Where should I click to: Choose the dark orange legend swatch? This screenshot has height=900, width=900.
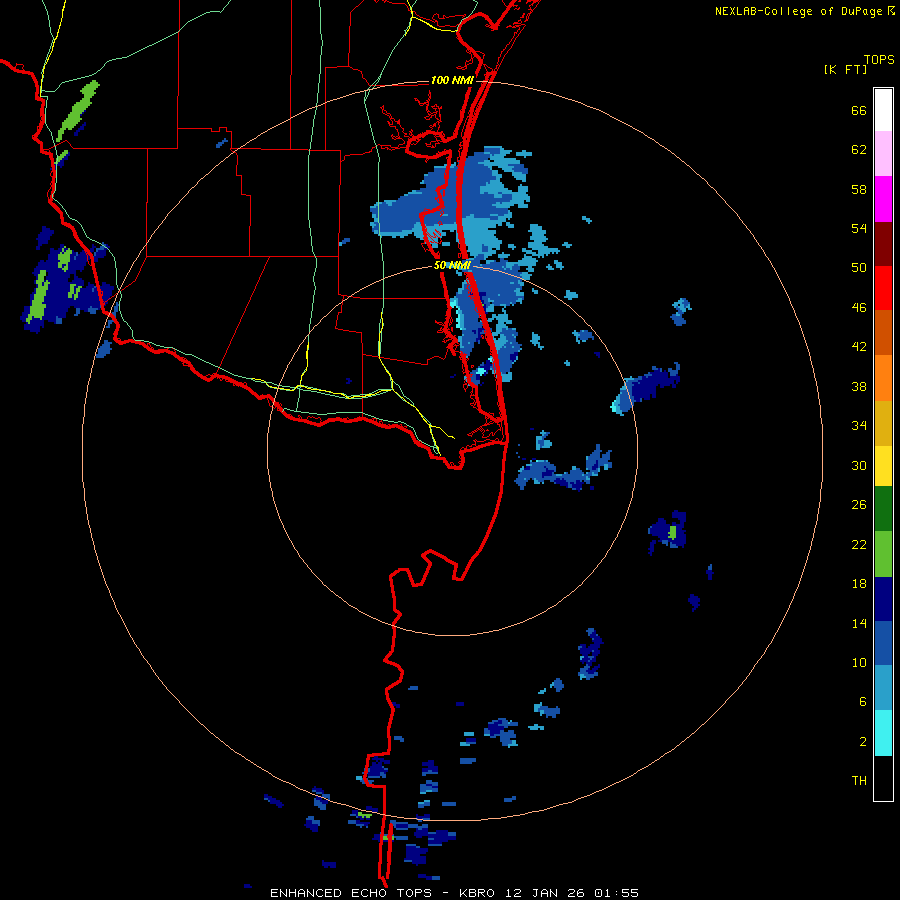(883, 332)
